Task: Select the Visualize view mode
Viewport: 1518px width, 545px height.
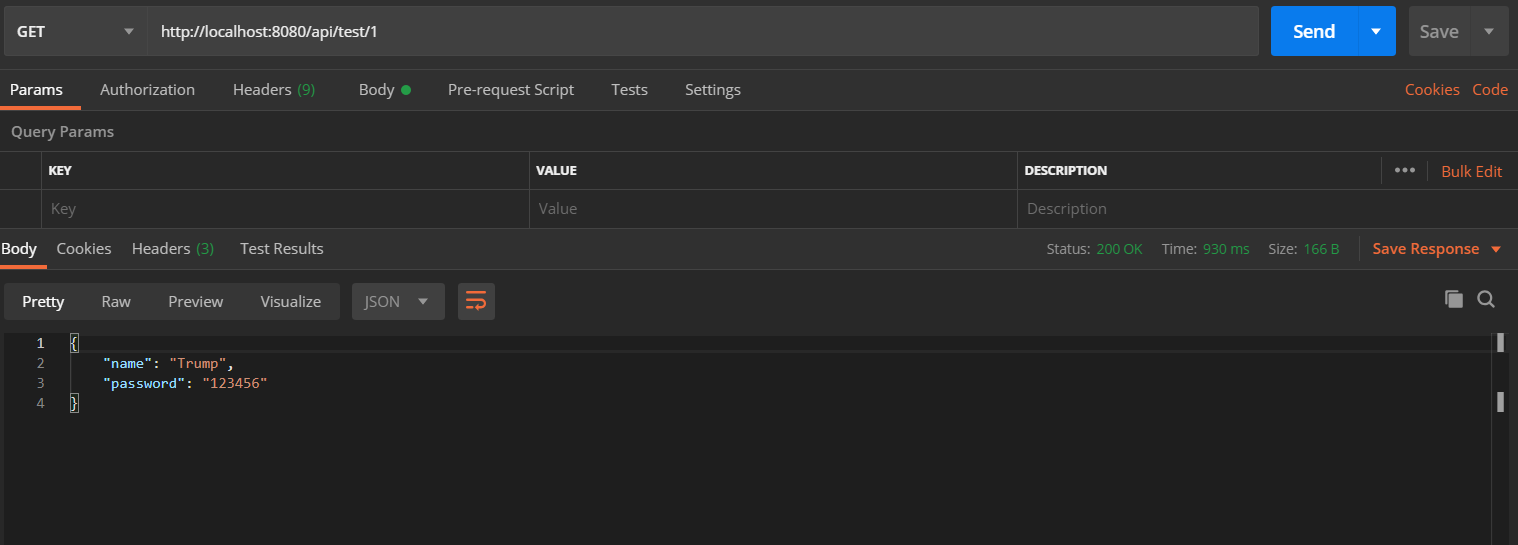Action: pos(291,301)
